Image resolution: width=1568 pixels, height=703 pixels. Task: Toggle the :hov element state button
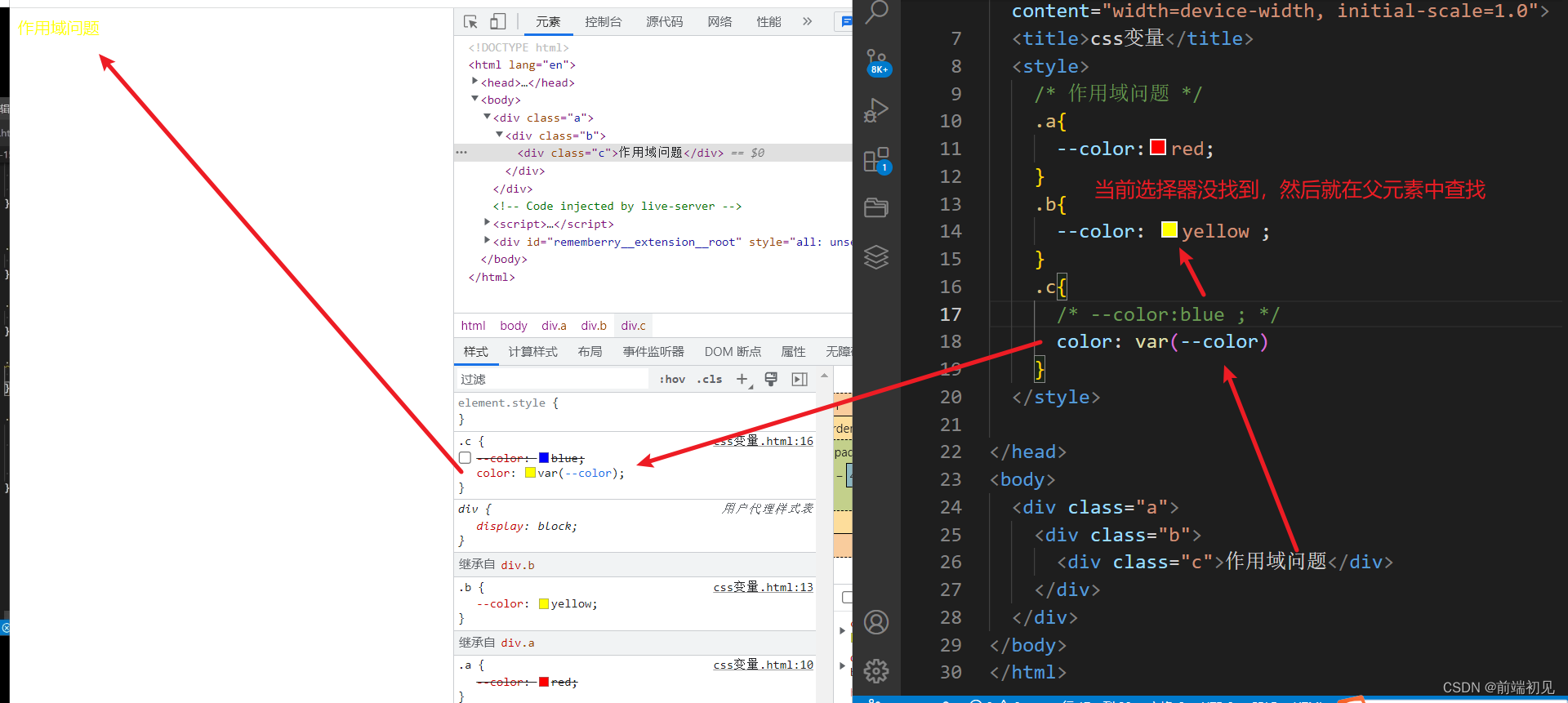coord(672,379)
